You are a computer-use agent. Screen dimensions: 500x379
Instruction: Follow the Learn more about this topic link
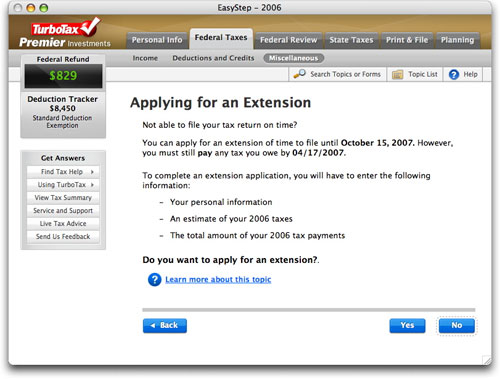pyautogui.click(x=218, y=279)
